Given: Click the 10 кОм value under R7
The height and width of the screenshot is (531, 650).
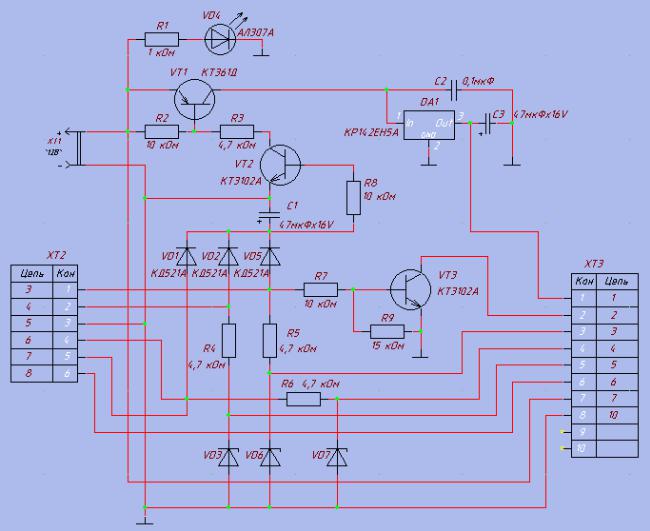Looking at the screenshot, I should pyautogui.click(x=320, y=304).
